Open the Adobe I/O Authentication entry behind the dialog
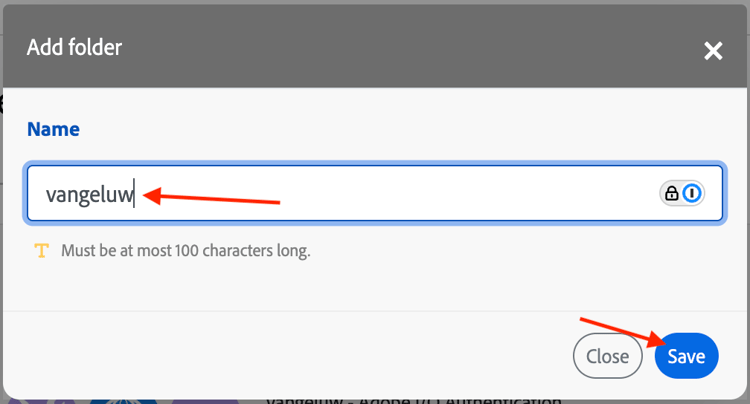This screenshot has height=404, width=750. click(414, 400)
